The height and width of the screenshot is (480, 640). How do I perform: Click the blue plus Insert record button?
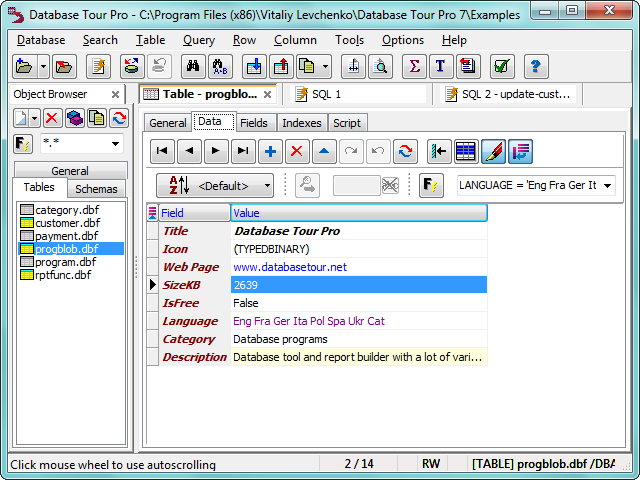(270, 151)
